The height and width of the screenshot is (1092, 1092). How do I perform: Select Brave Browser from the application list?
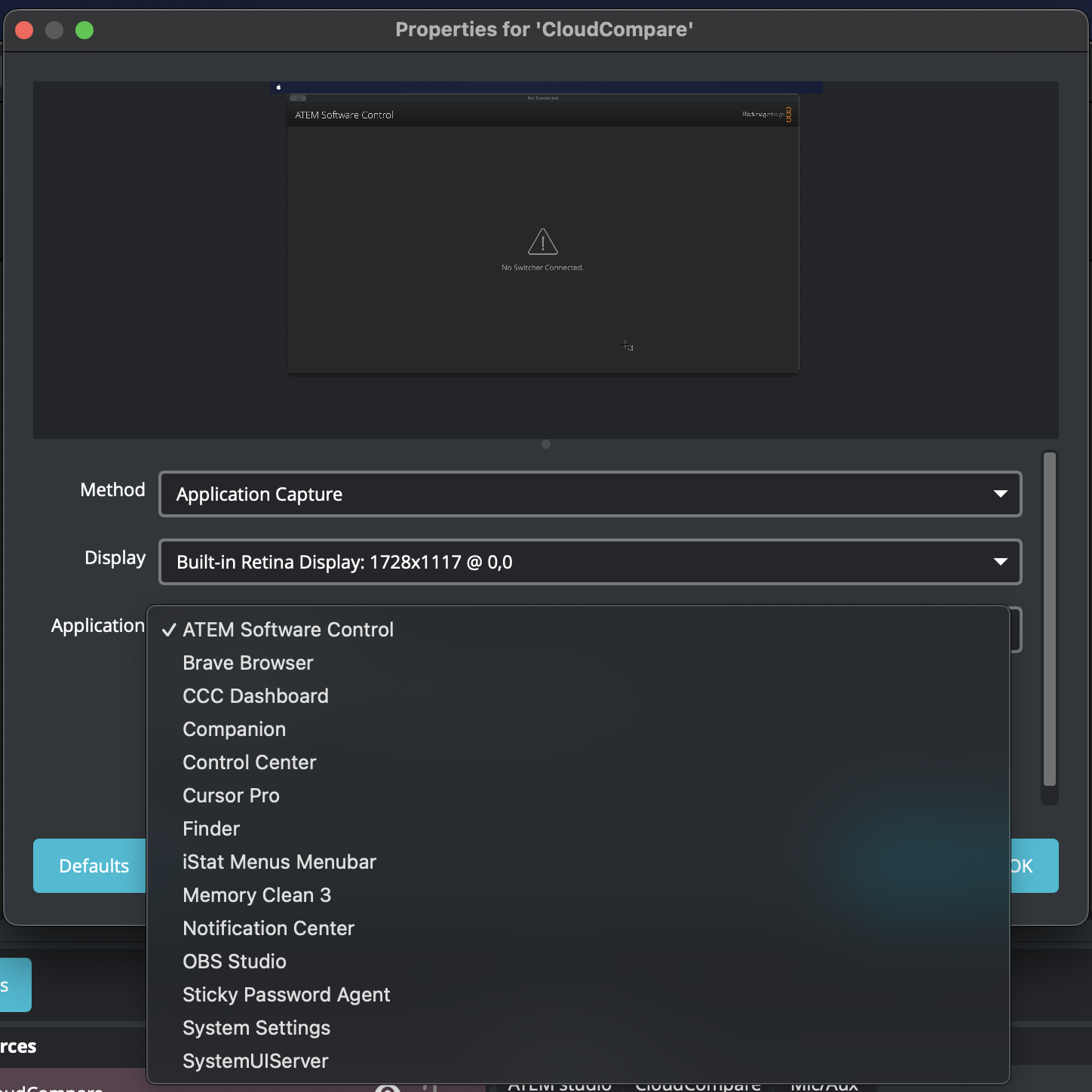pyautogui.click(x=247, y=662)
